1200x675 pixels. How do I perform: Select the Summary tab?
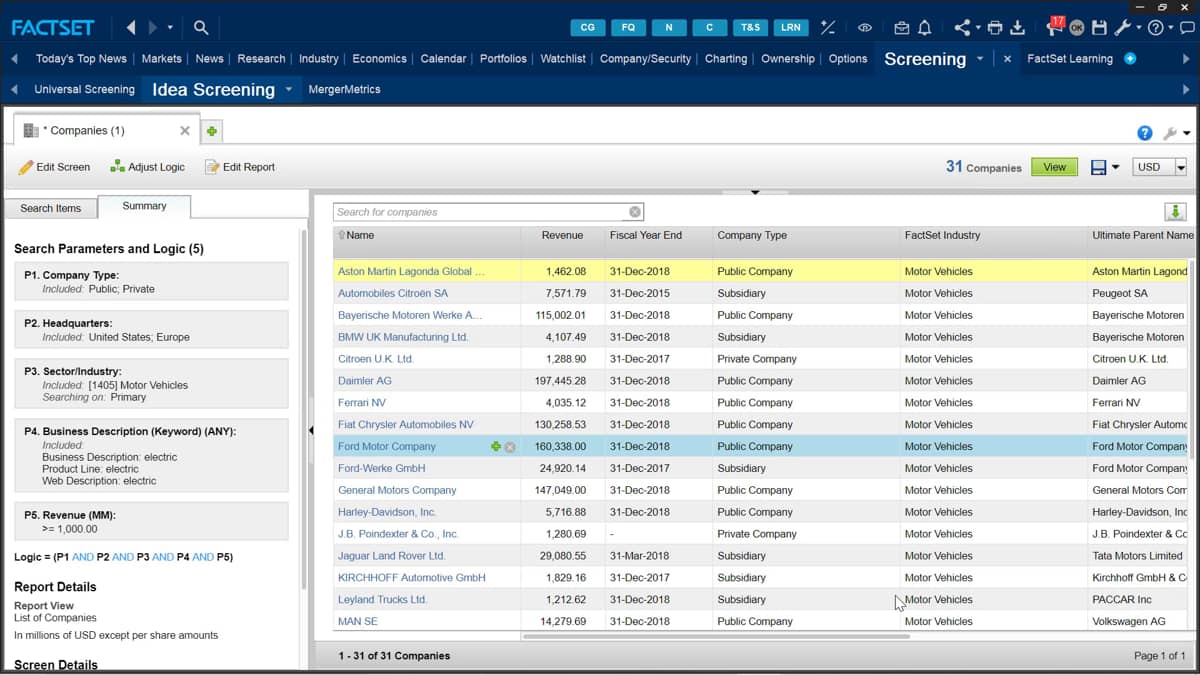[144, 206]
